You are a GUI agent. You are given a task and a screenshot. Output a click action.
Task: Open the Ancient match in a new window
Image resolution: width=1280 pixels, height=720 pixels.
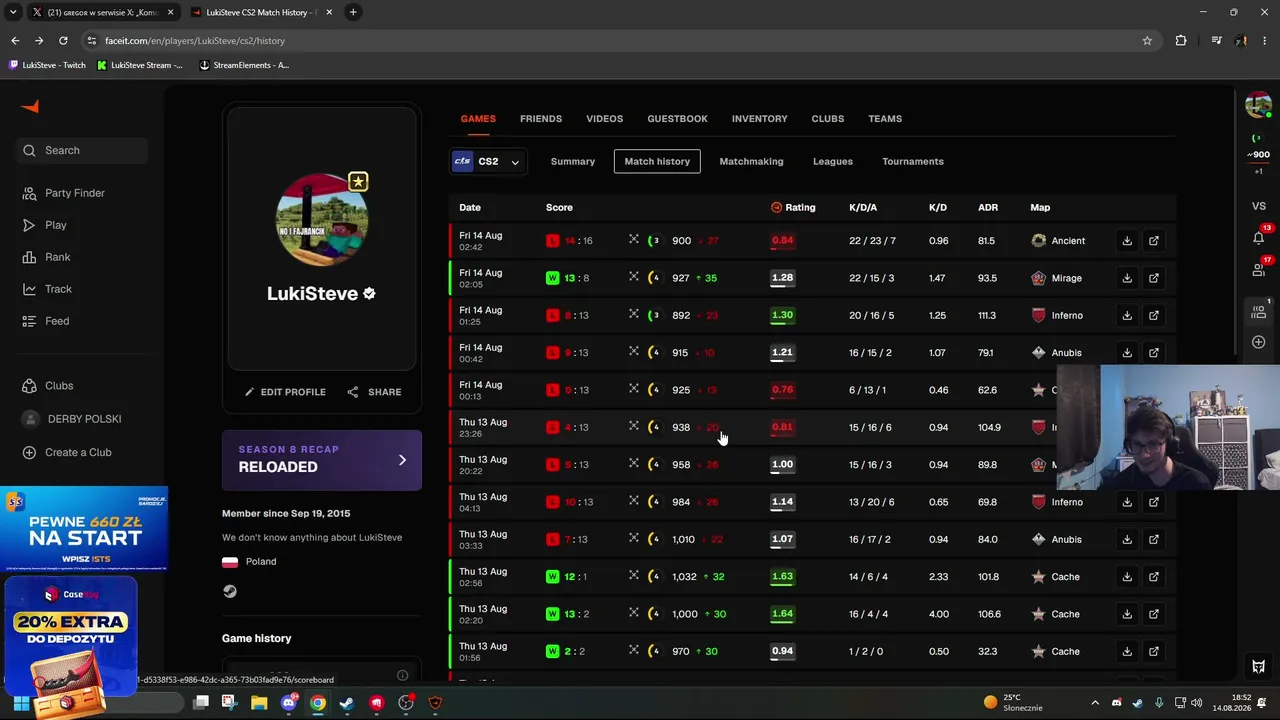tap(1154, 241)
